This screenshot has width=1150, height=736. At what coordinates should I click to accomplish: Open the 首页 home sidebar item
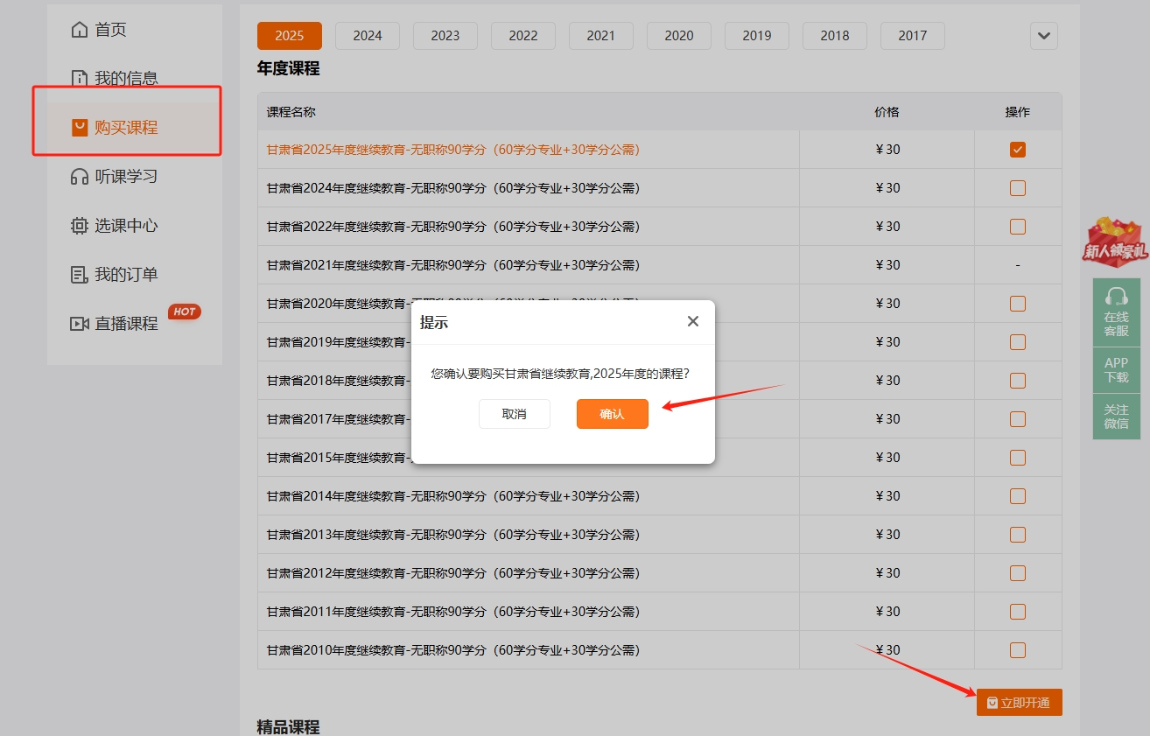(110, 29)
